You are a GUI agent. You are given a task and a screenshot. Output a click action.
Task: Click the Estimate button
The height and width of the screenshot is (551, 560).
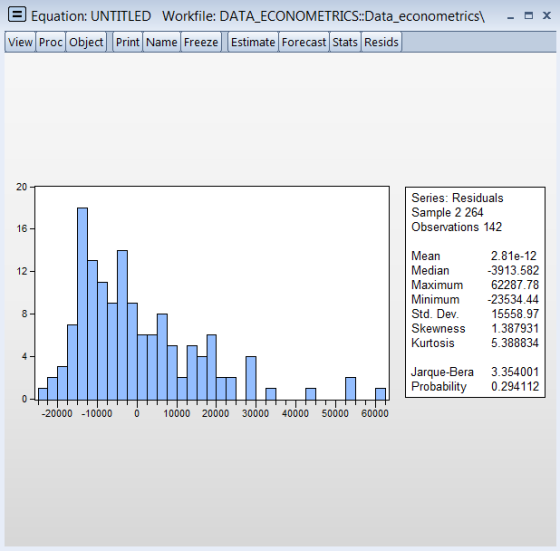point(253,42)
